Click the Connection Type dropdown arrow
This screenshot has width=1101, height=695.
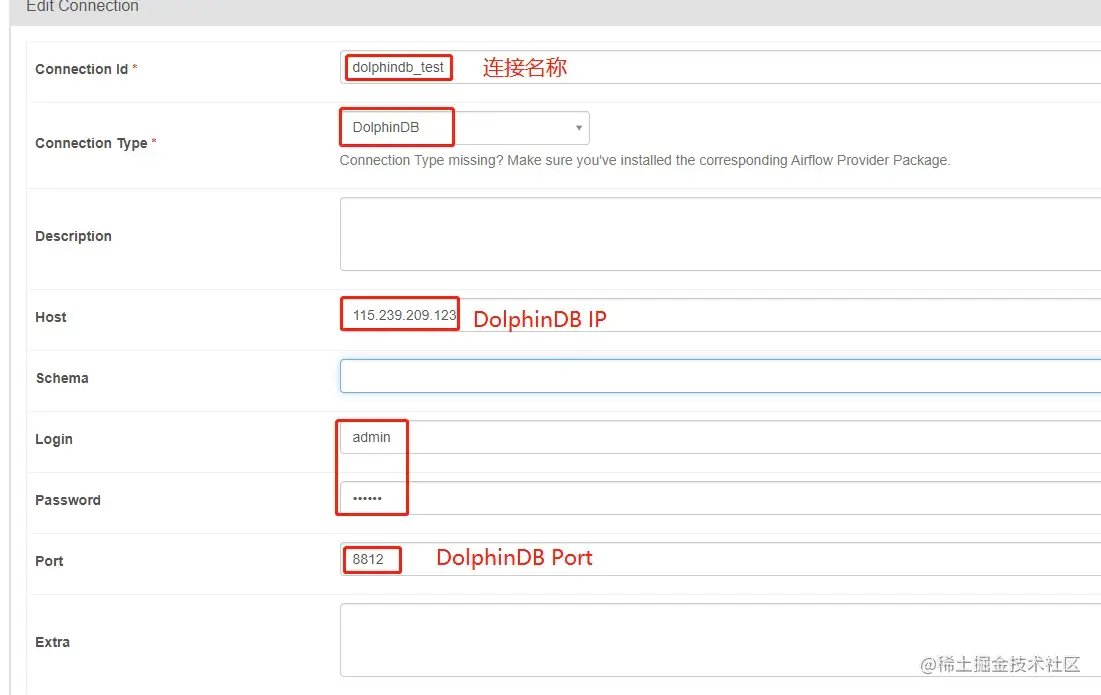[x=579, y=128]
